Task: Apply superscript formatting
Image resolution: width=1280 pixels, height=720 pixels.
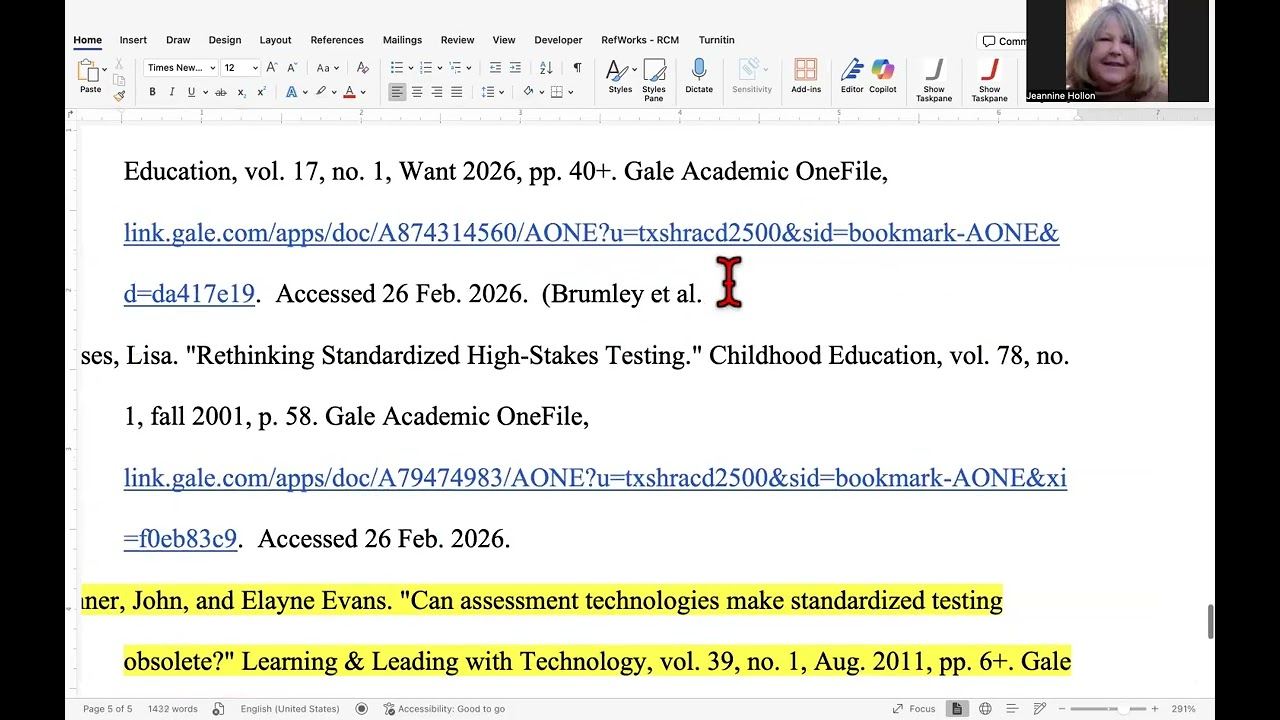Action: 261,92
